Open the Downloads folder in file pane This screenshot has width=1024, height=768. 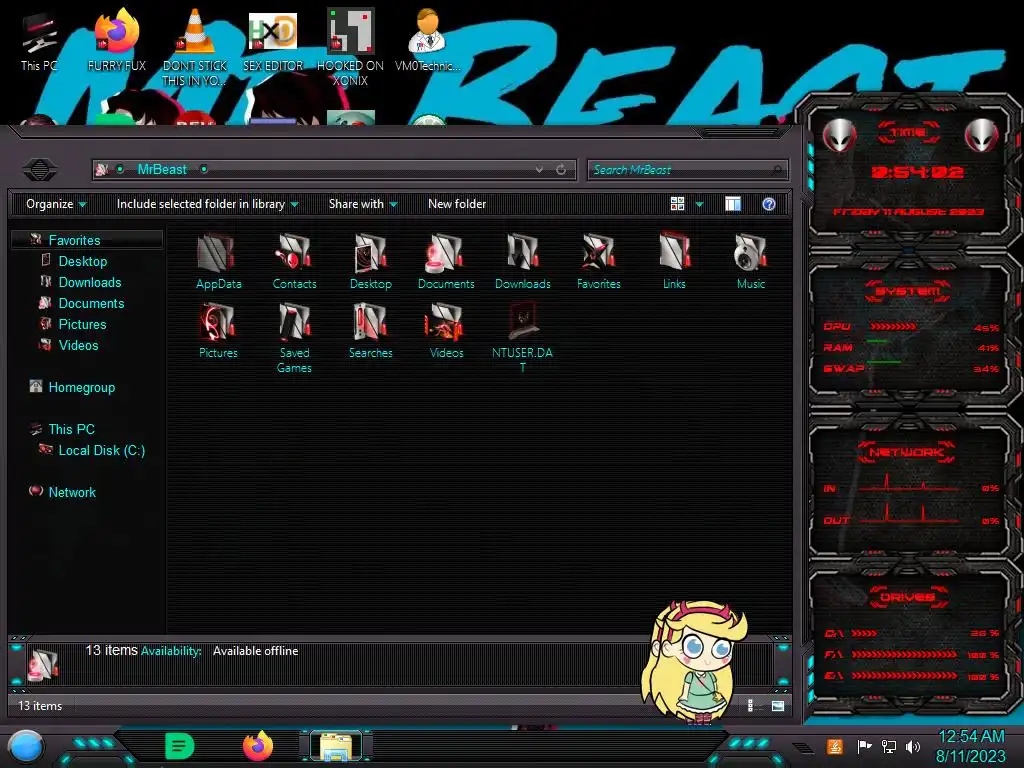coord(522,261)
